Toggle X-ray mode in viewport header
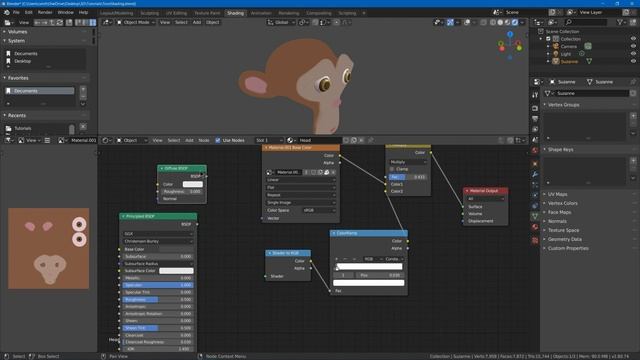This screenshot has height=360, width=640. point(483,22)
